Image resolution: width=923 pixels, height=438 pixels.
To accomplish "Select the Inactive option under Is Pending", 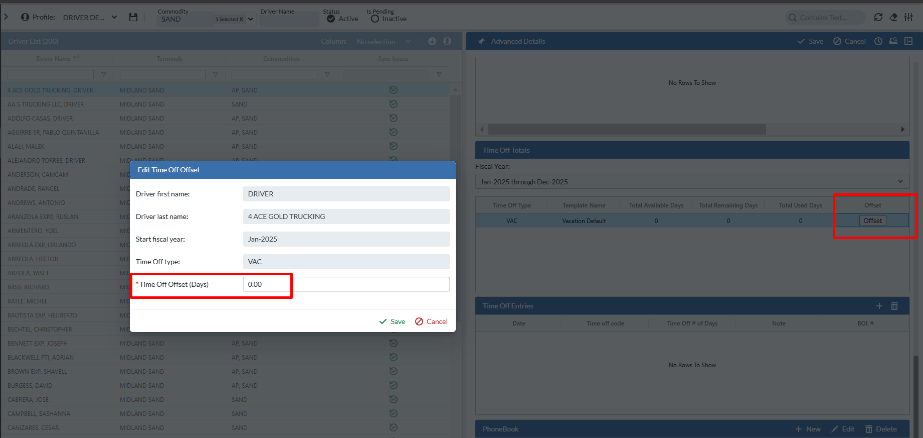I will coord(375,19).
